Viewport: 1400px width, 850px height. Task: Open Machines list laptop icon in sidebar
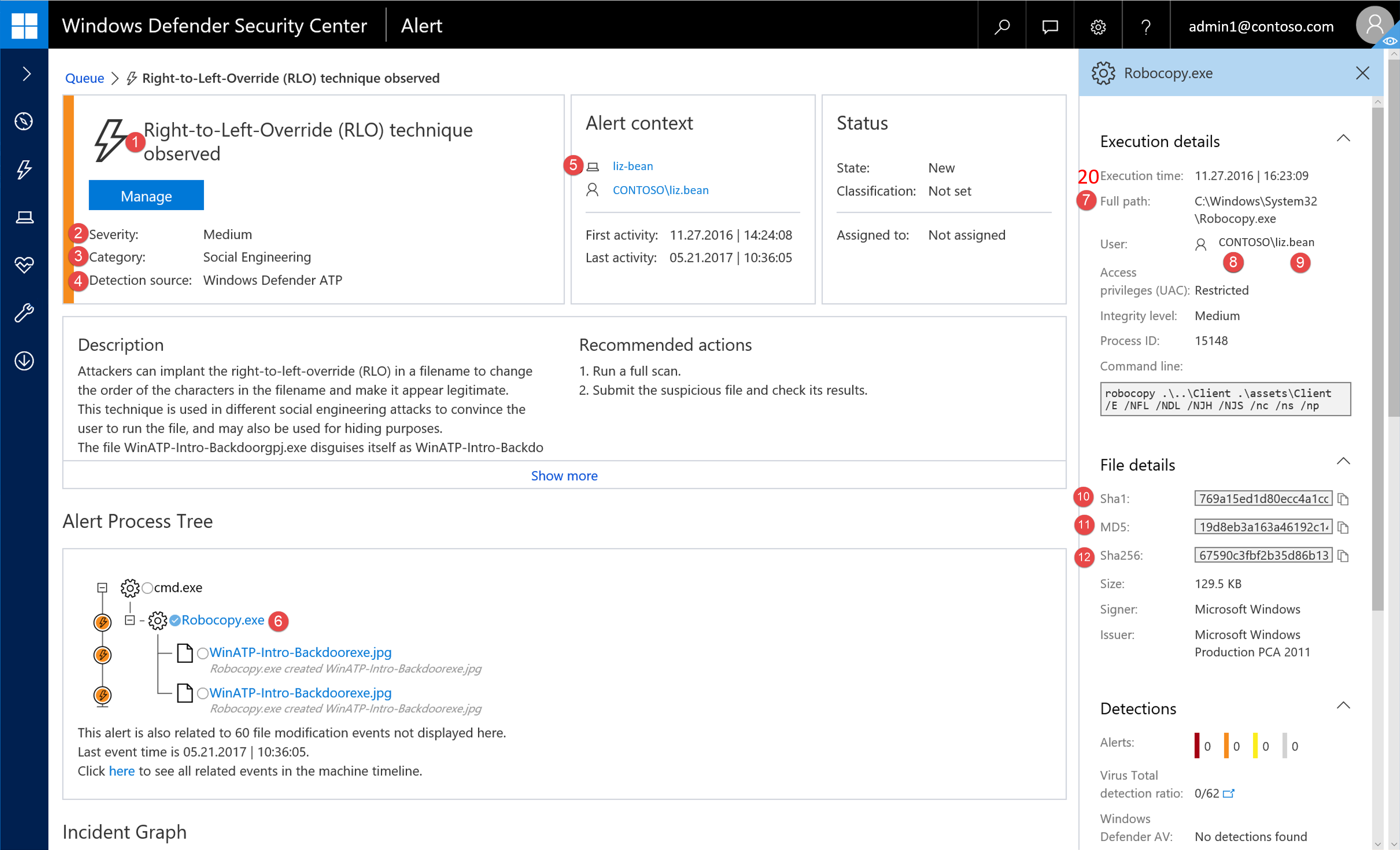[x=24, y=217]
